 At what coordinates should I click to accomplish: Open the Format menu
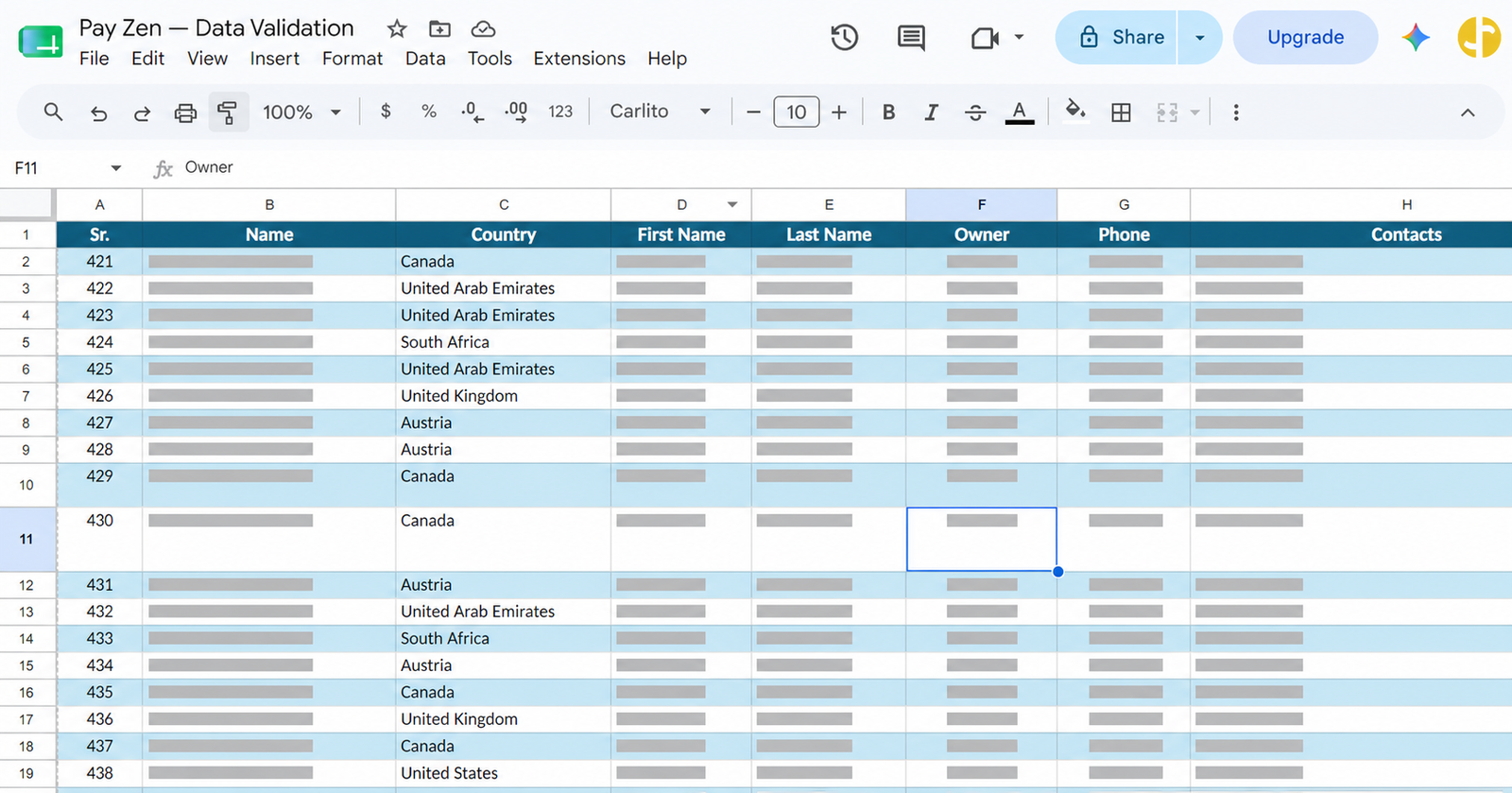pos(352,59)
